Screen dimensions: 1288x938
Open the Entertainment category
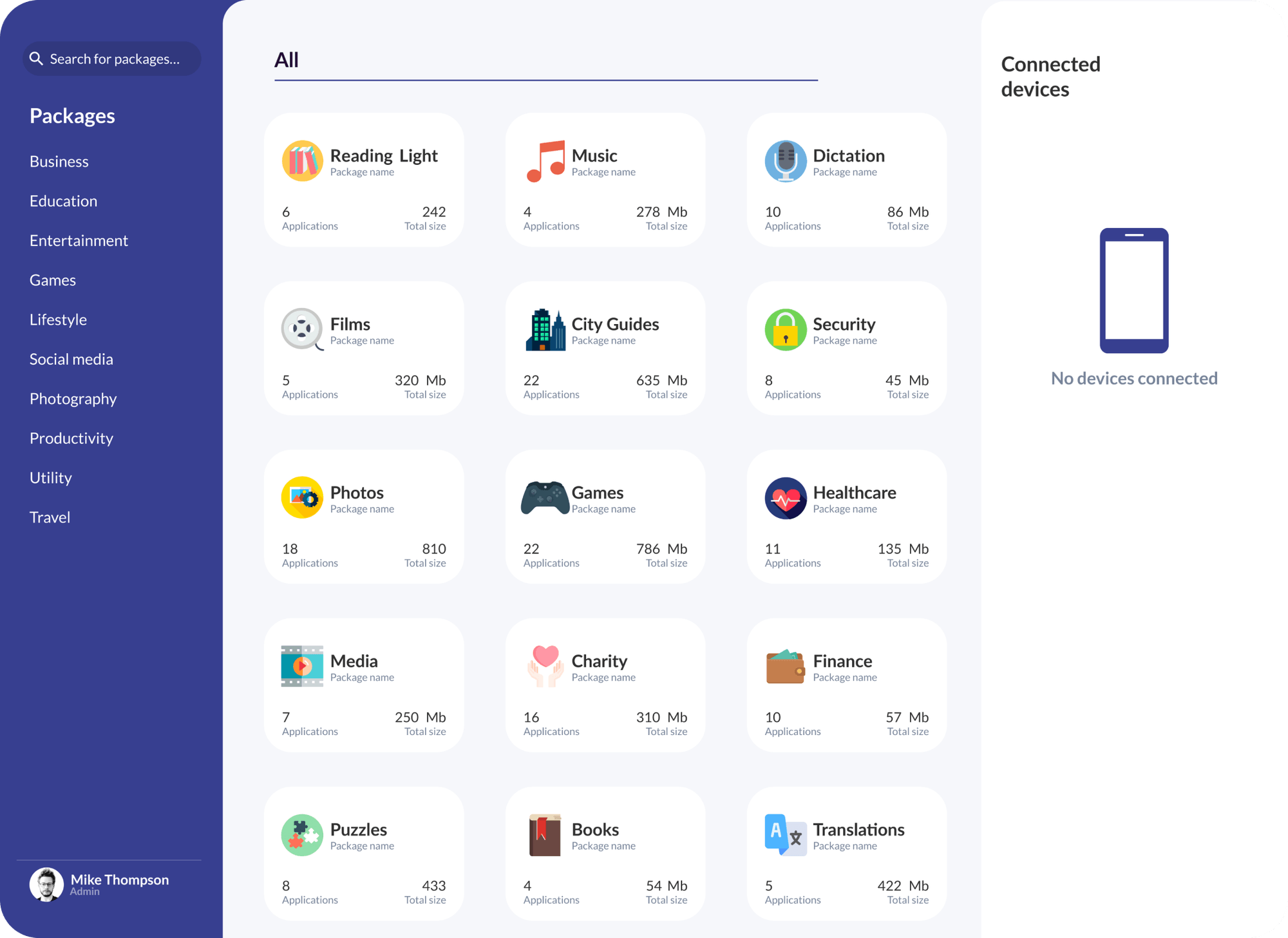(x=79, y=240)
